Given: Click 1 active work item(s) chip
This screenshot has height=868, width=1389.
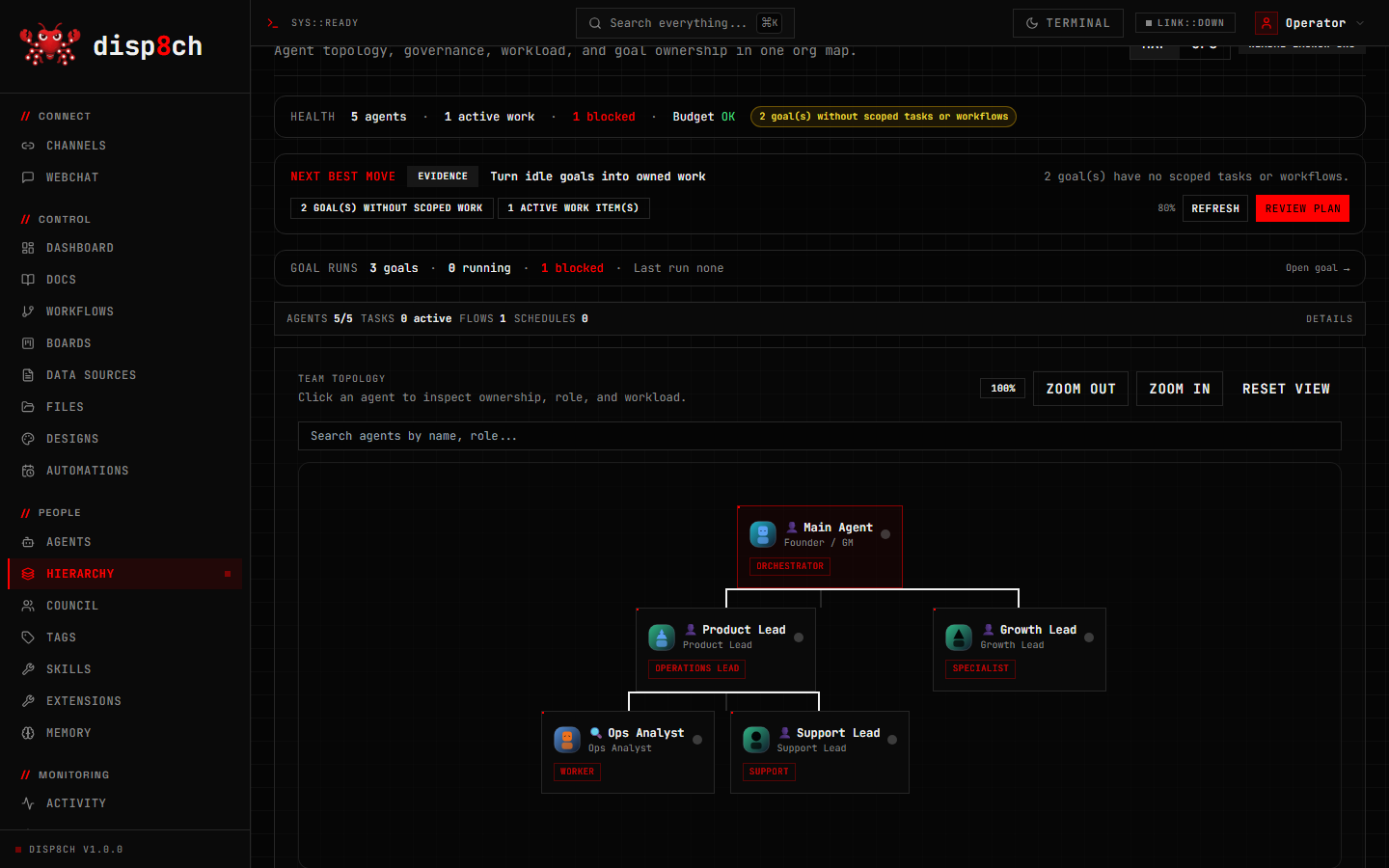Looking at the screenshot, I should 573,208.
